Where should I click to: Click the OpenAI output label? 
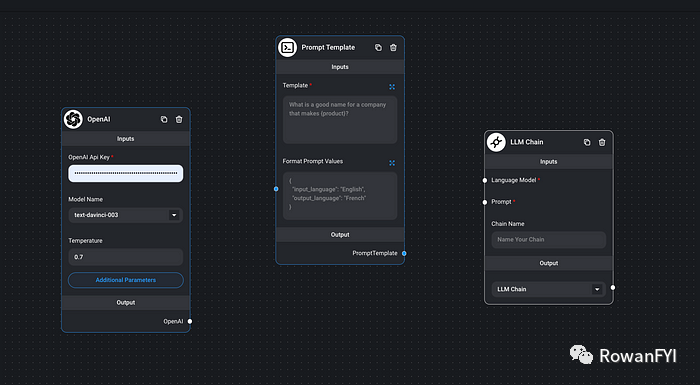point(173,321)
